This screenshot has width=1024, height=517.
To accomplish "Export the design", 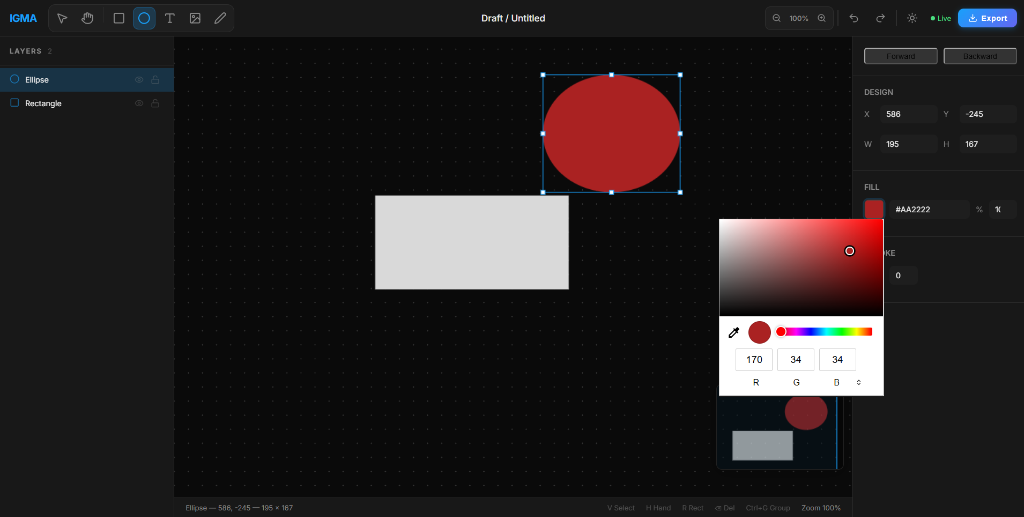I will (987, 18).
